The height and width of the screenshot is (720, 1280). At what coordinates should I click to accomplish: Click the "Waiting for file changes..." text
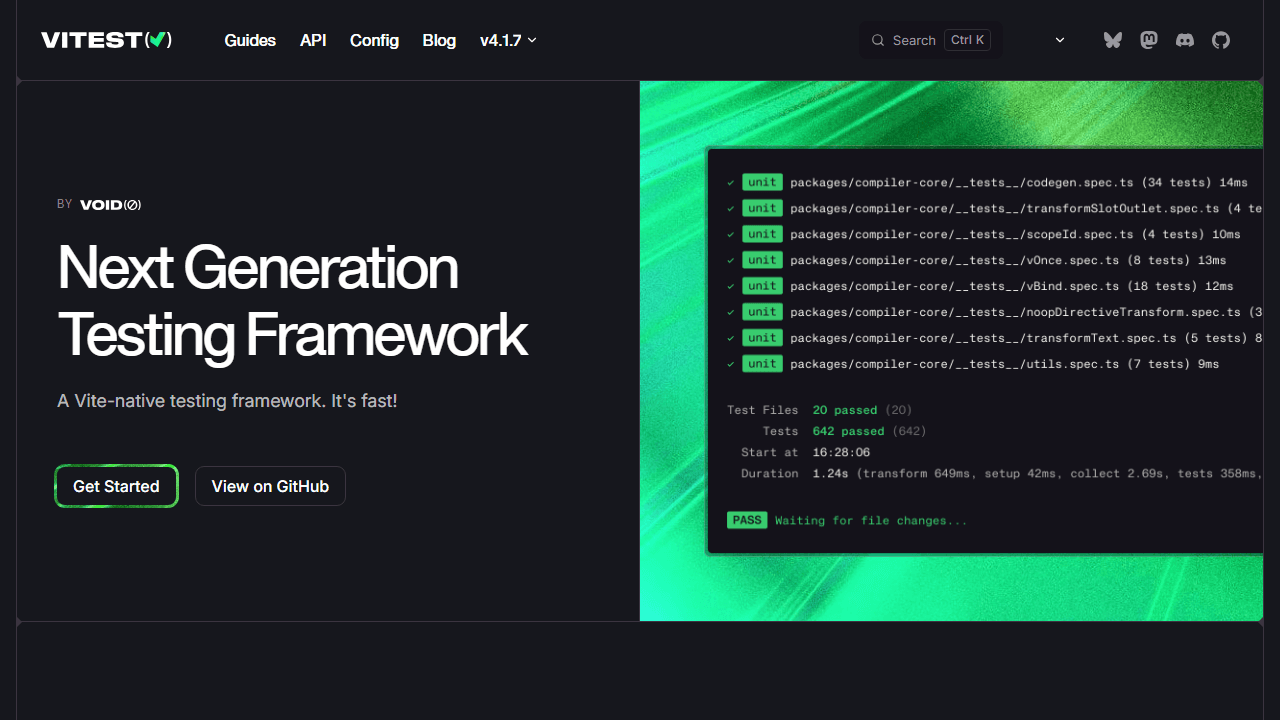pos(871,521)
